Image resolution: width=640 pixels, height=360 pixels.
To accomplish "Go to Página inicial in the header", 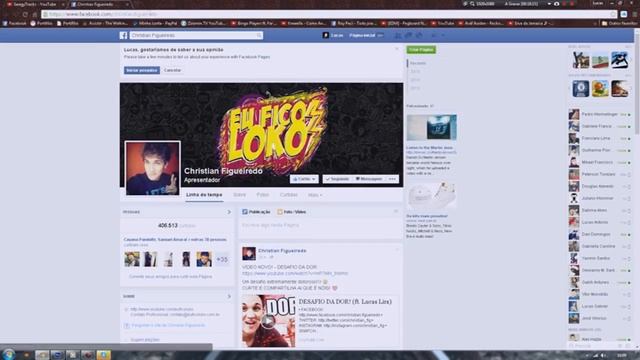I will (x=362, y=36).
